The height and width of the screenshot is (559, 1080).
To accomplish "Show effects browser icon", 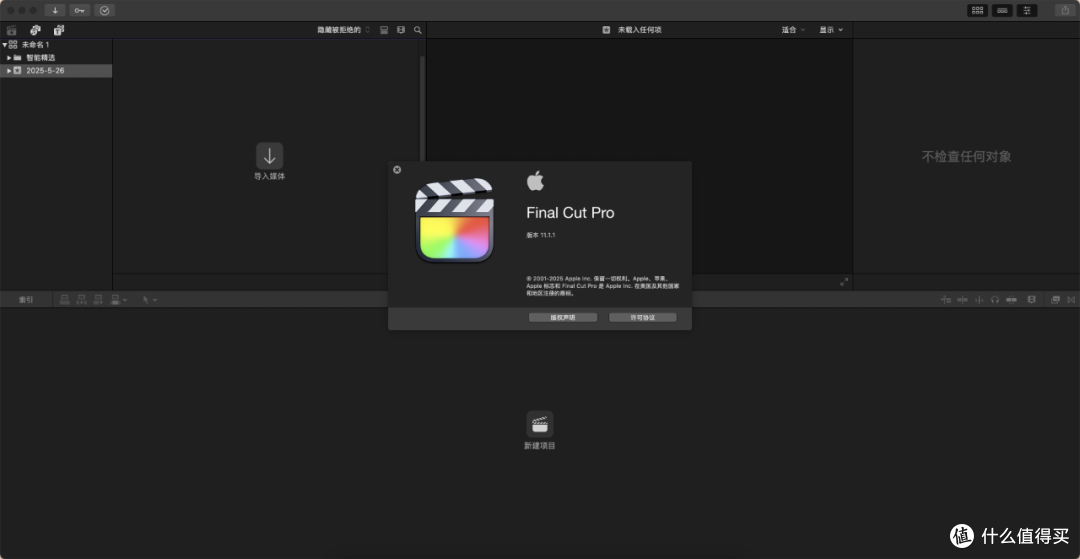I will click(x=1055, y=300).
